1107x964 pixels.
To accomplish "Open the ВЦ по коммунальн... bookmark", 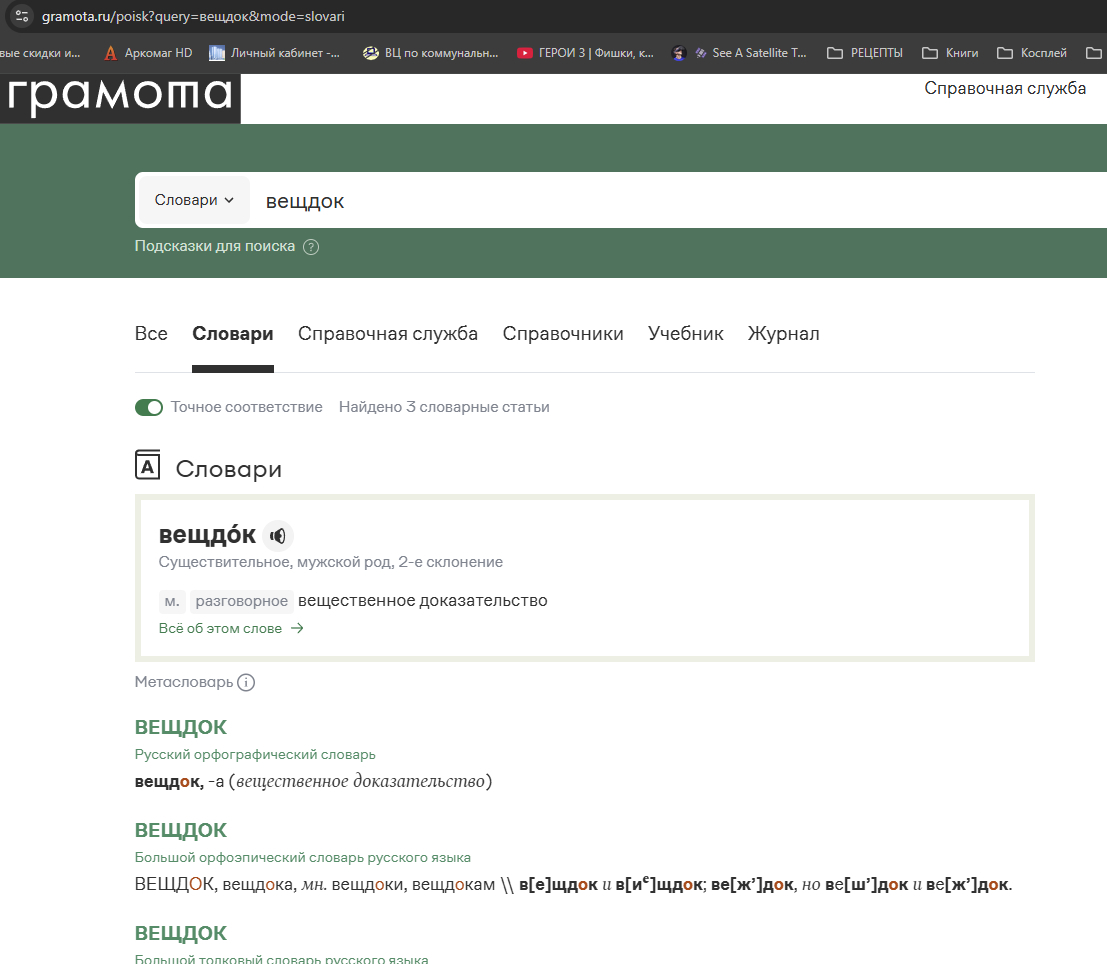I will coord(431,53).
